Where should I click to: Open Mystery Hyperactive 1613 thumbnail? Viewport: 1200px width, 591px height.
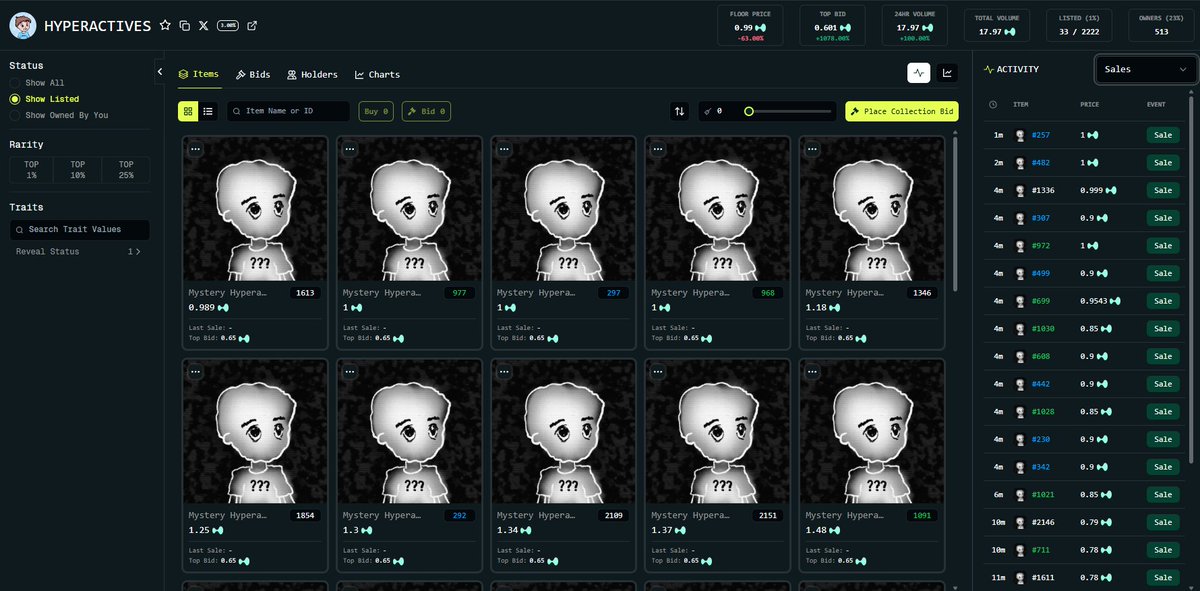(x=255, y=208)
